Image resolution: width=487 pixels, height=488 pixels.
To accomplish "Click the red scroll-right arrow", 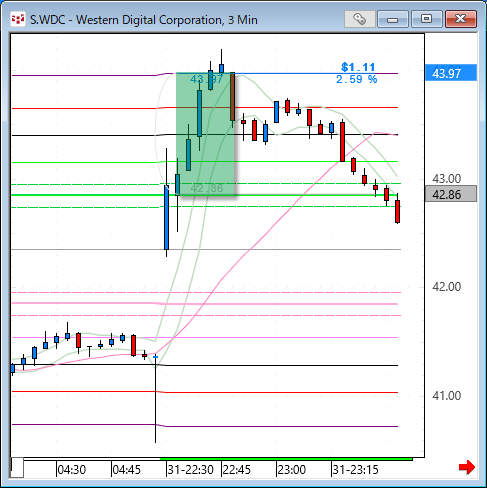I will coord(467,467).
